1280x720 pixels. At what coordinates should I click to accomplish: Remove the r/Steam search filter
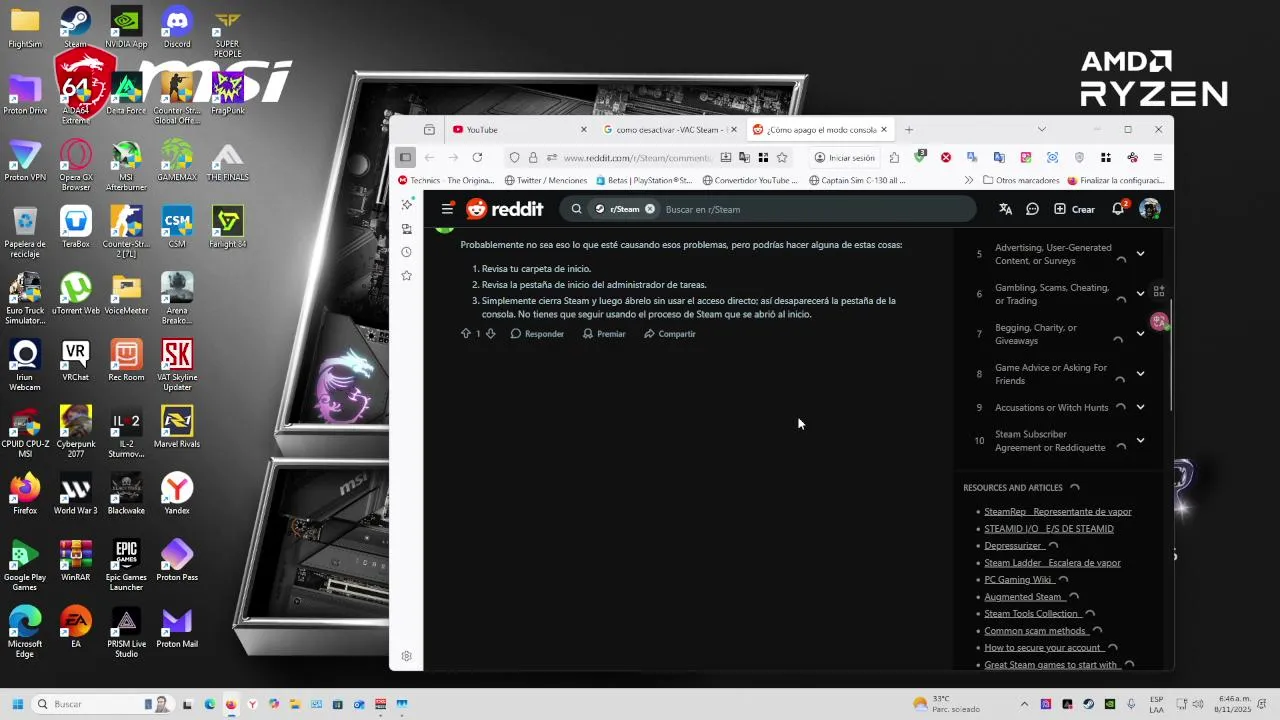click(650, 209)
